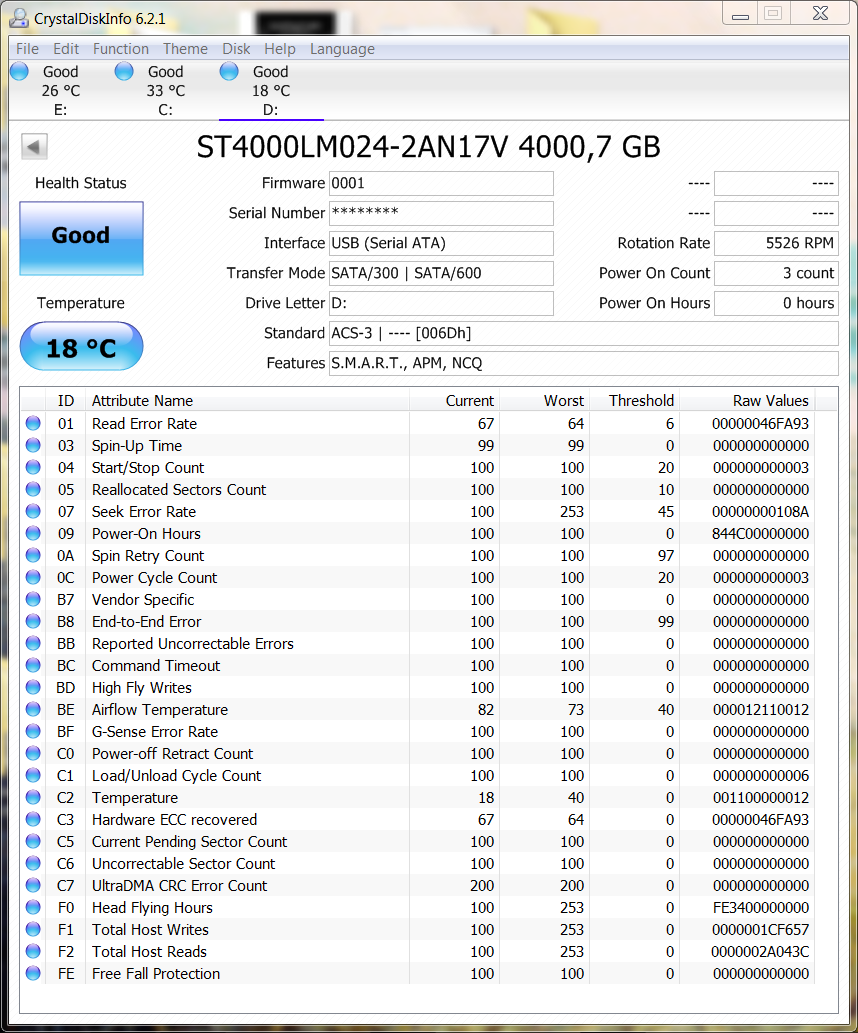Click the Power On Count field
858x1033 pixels.
coord(776,273)
